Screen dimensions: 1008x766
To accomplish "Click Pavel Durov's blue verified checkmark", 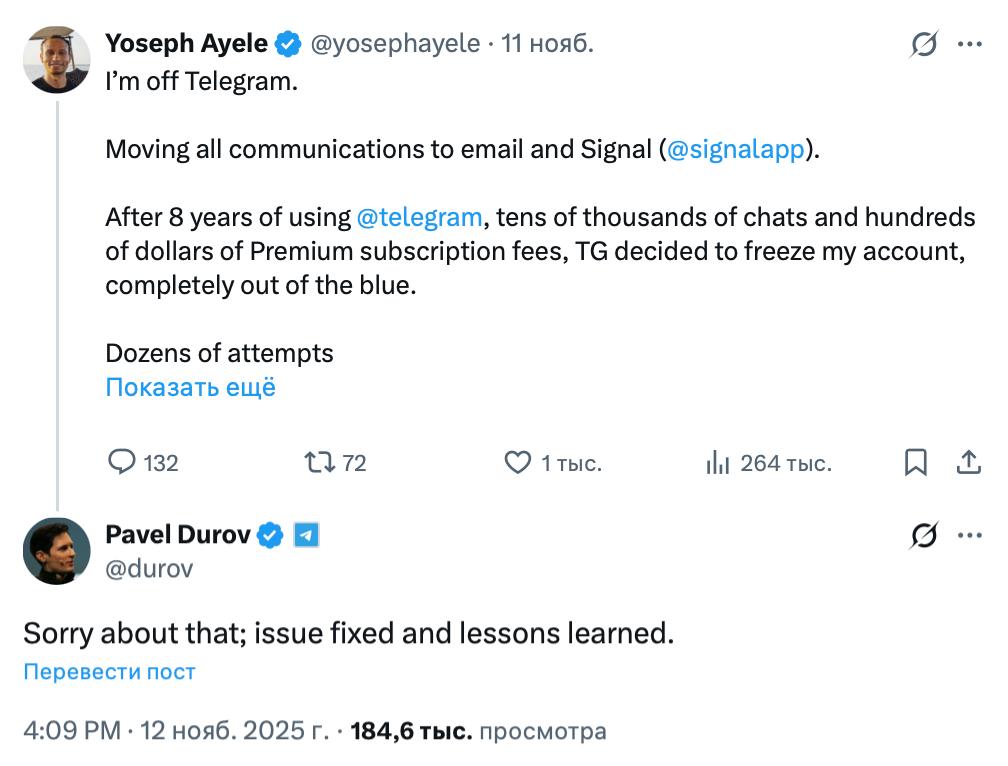I will pos(271,536).
